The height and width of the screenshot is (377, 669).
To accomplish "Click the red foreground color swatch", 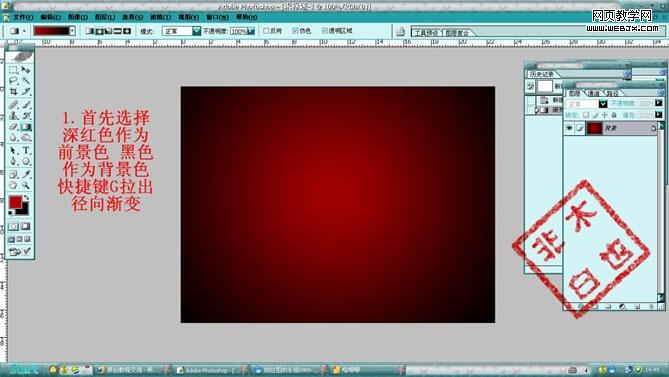I will click(15, 202).
